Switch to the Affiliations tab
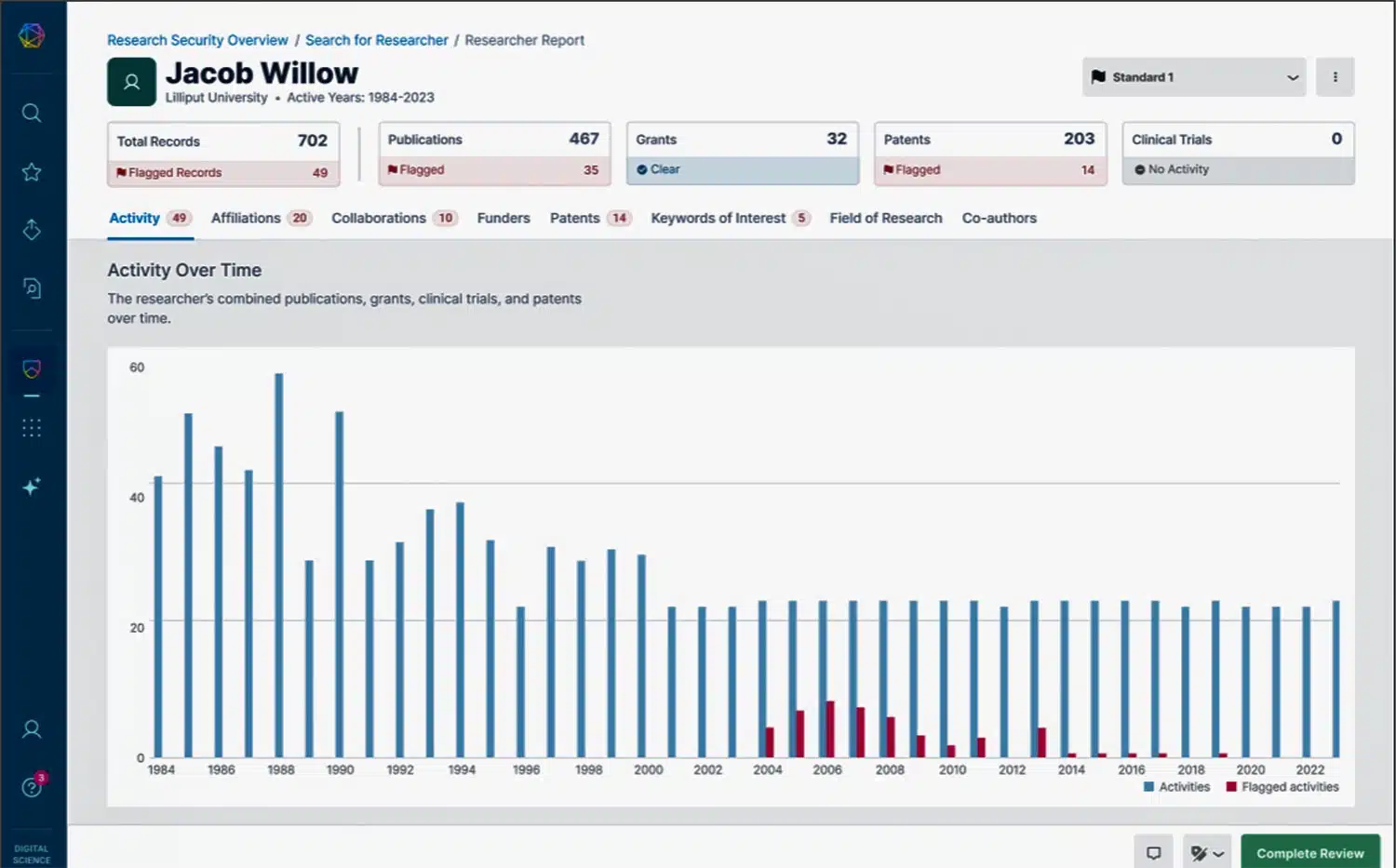 [262, 218]
